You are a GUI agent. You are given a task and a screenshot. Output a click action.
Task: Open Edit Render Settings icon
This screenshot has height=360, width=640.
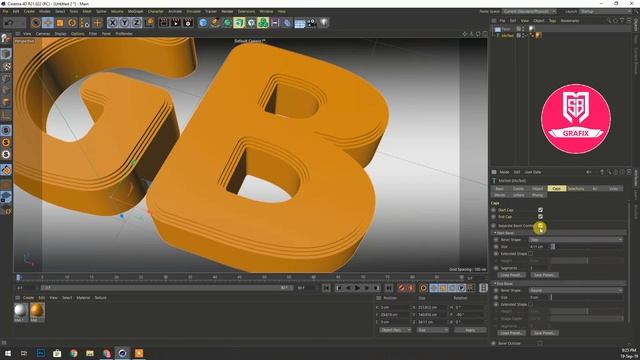click(188, 23)
